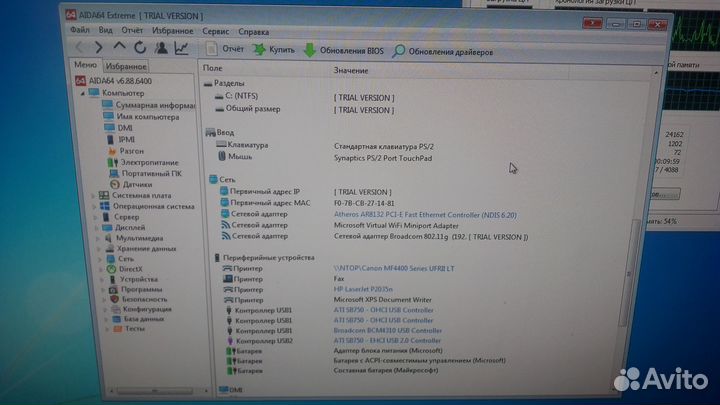Go back with the toolbar left arrow
Viewport: 720px width, 405px height.
pos(79,47)
